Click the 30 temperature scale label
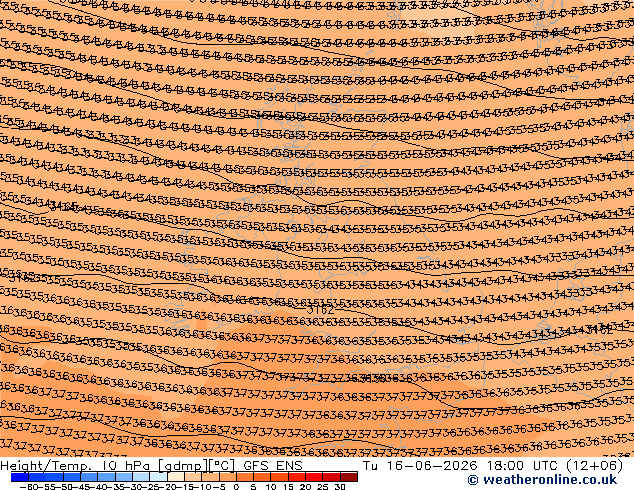The image size is (634, 490). (340, 487)
